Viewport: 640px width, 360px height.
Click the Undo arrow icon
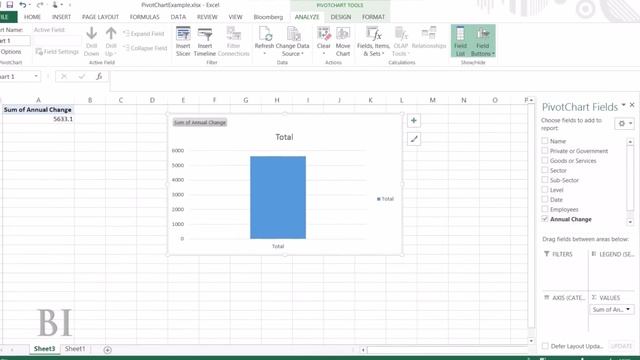23,5
